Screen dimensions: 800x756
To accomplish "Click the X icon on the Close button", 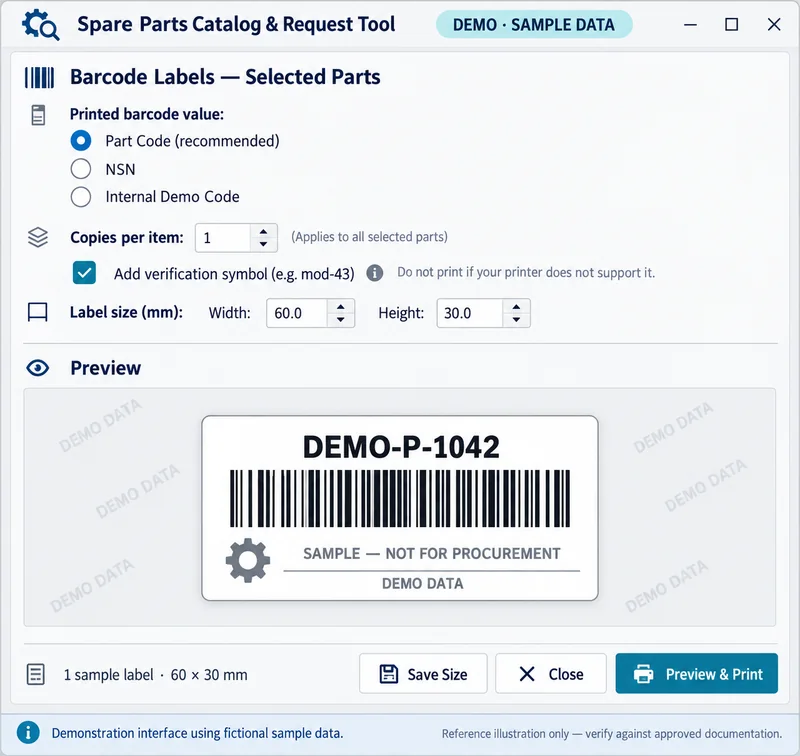I will [x=527, y=674].
